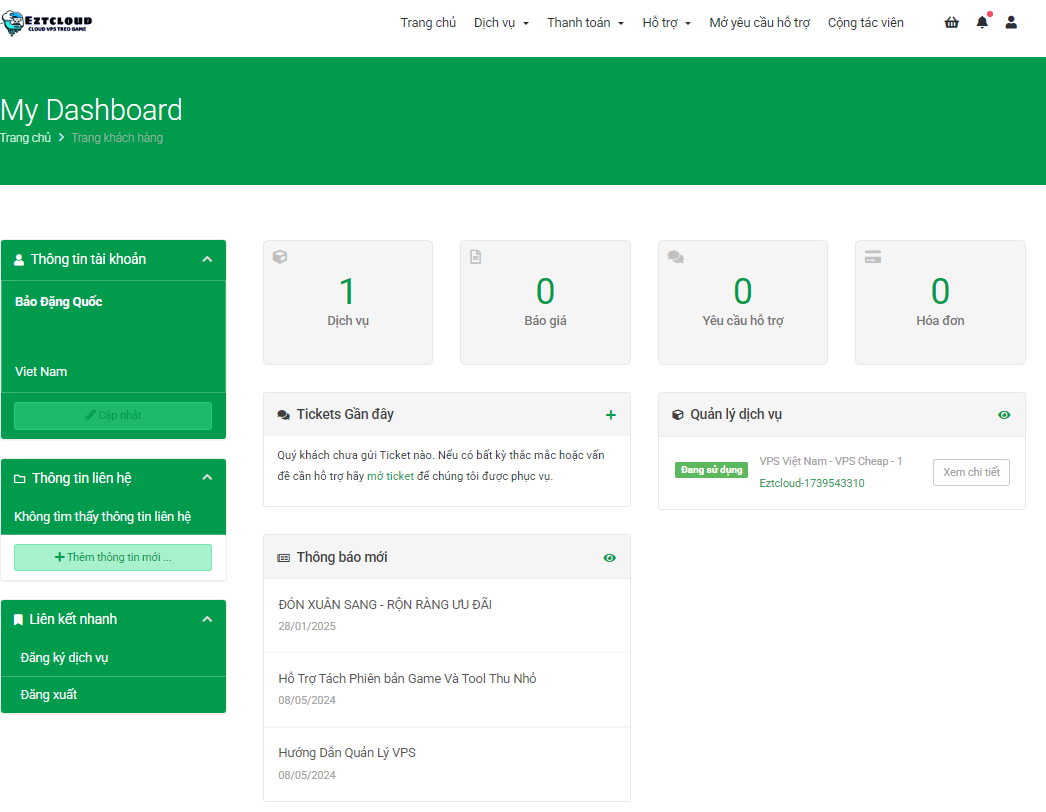The height and width of the screenshot is (812, 1046).
Task: Open the Hóa đơn count tile
Action: pos(939,302)
